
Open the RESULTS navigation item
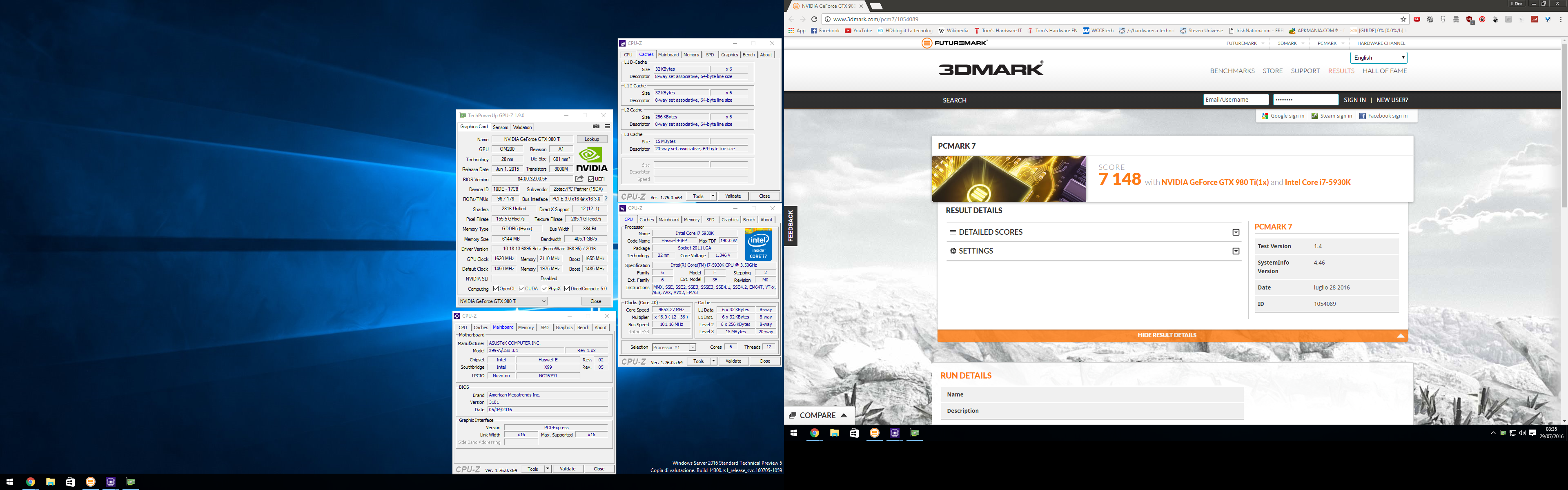coord(1341,71)
